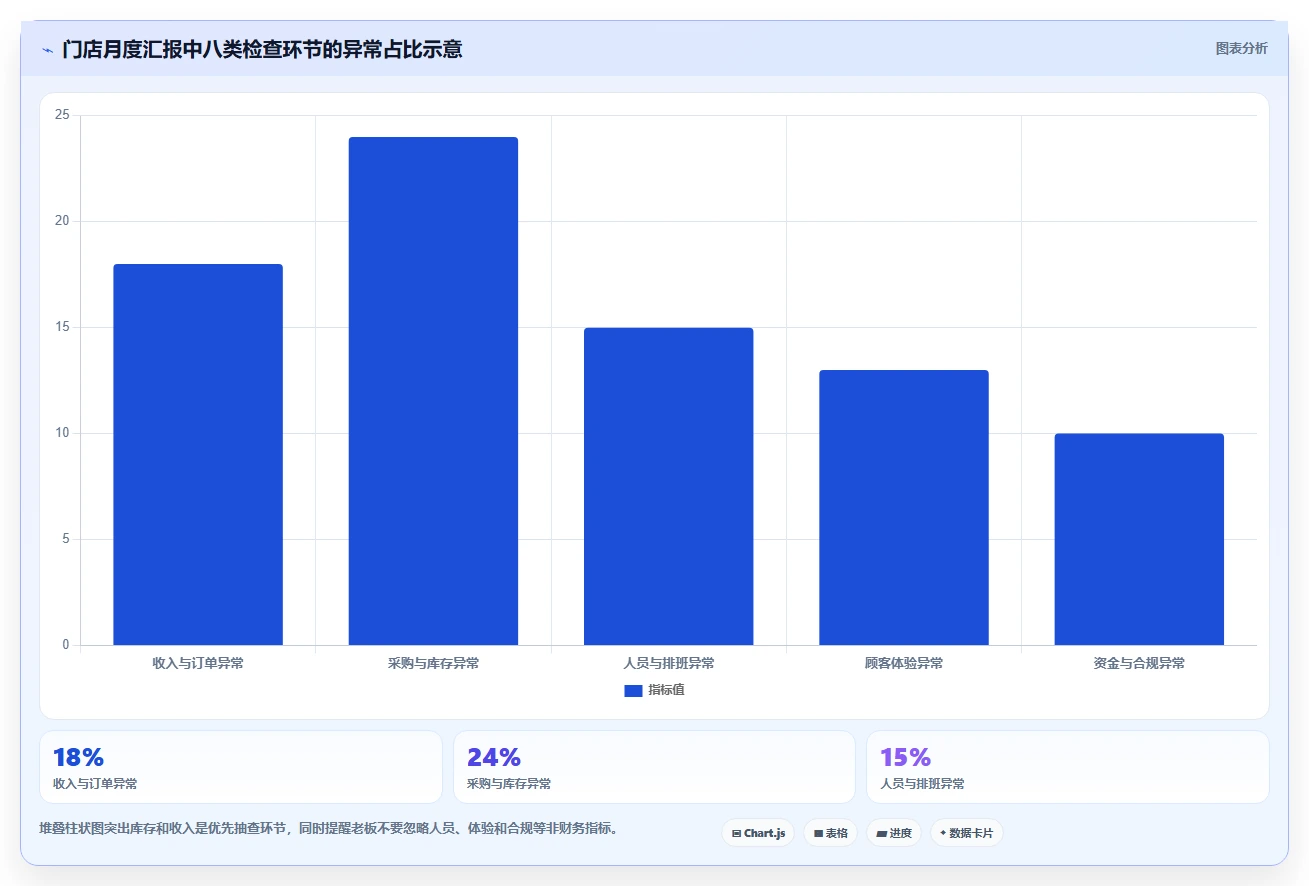Screen dimensions: 1309x886
Task: Click y-axis value 5
Action: pyautogui.click(x=66, y=539)
